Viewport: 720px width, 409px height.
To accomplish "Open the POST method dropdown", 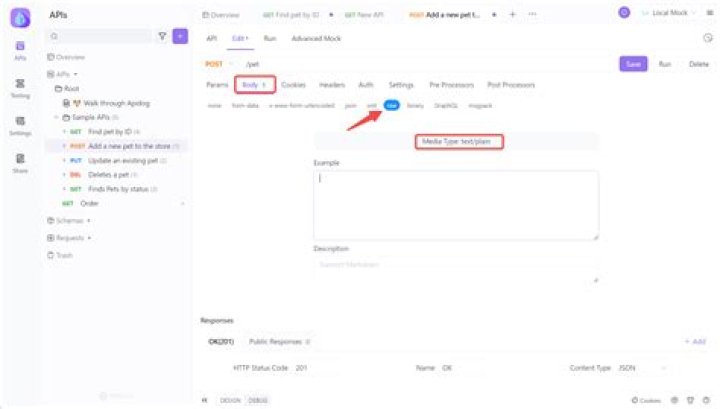I will point(214,63).
